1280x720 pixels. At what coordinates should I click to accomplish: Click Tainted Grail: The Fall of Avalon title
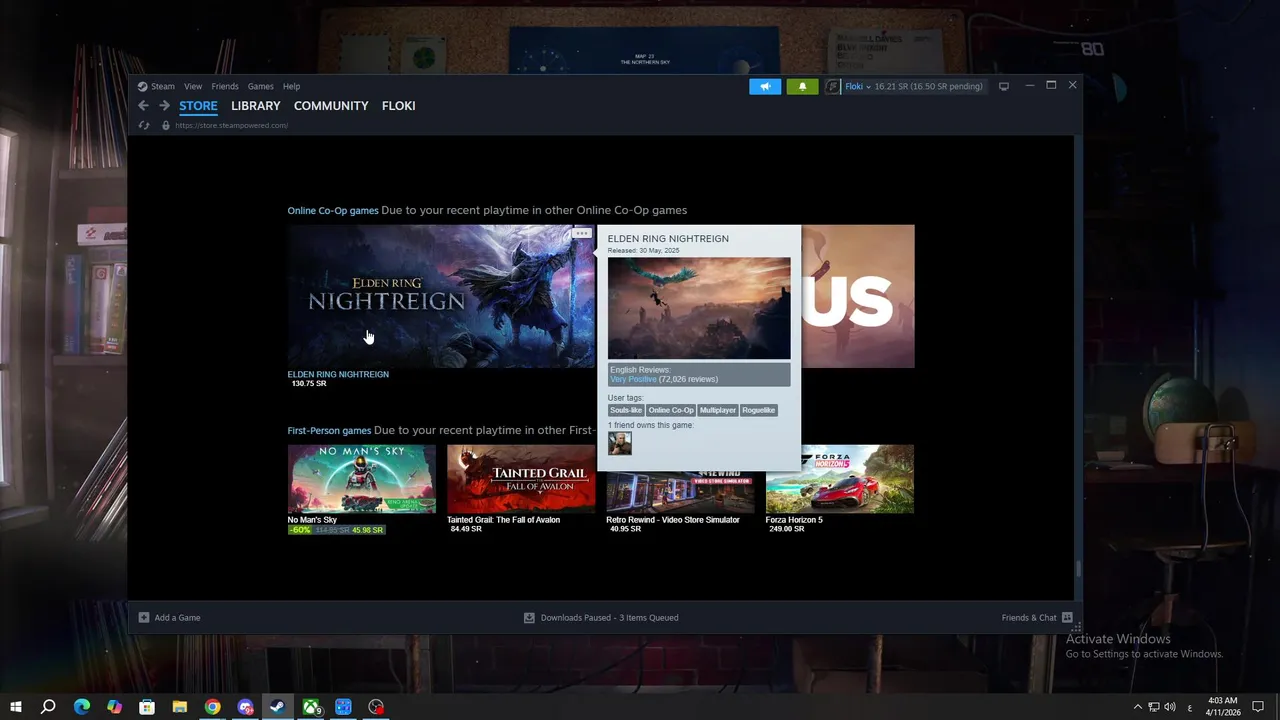click(503, 519)
